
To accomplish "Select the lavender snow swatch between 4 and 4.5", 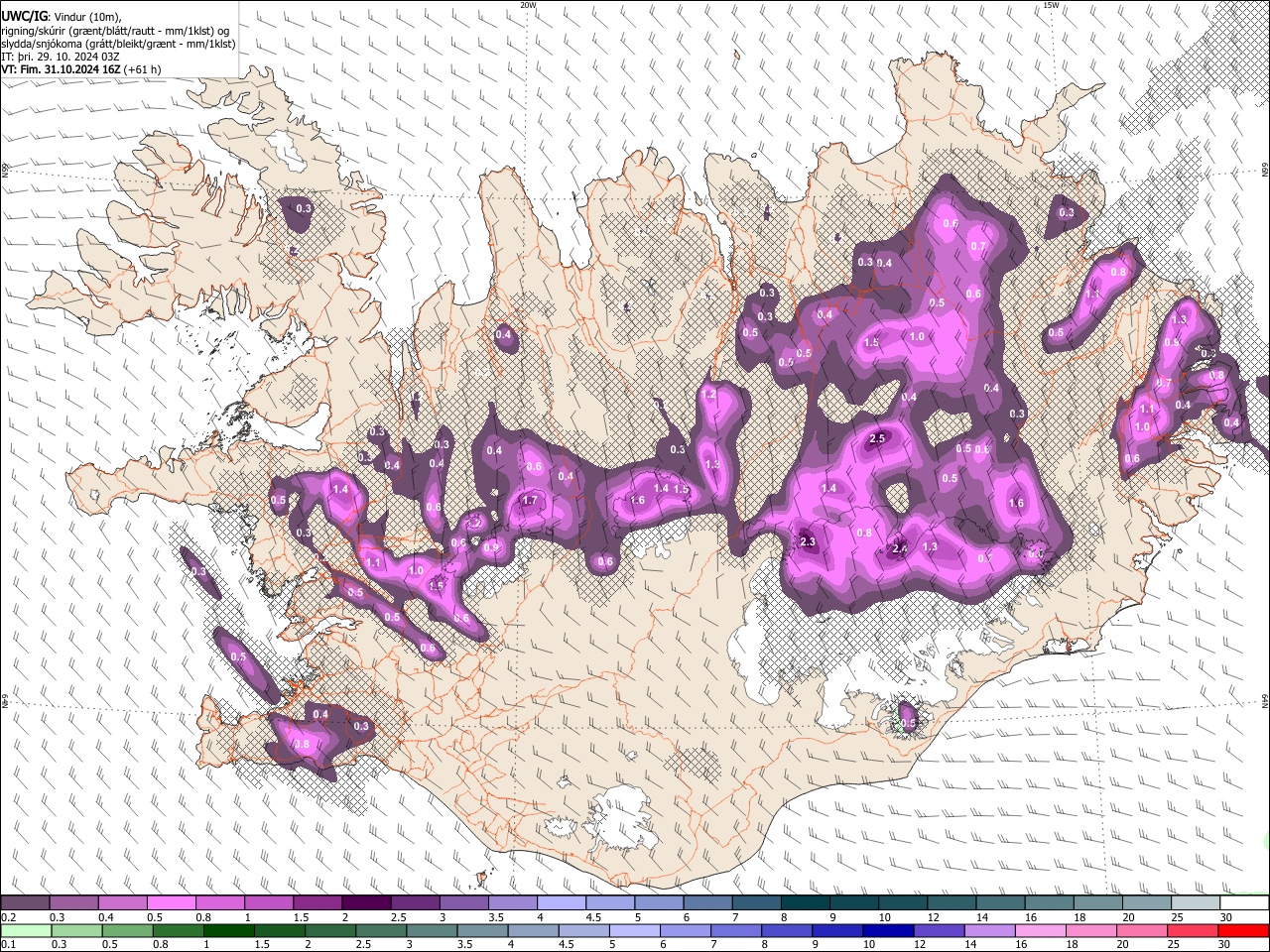I will pos(561,903).
